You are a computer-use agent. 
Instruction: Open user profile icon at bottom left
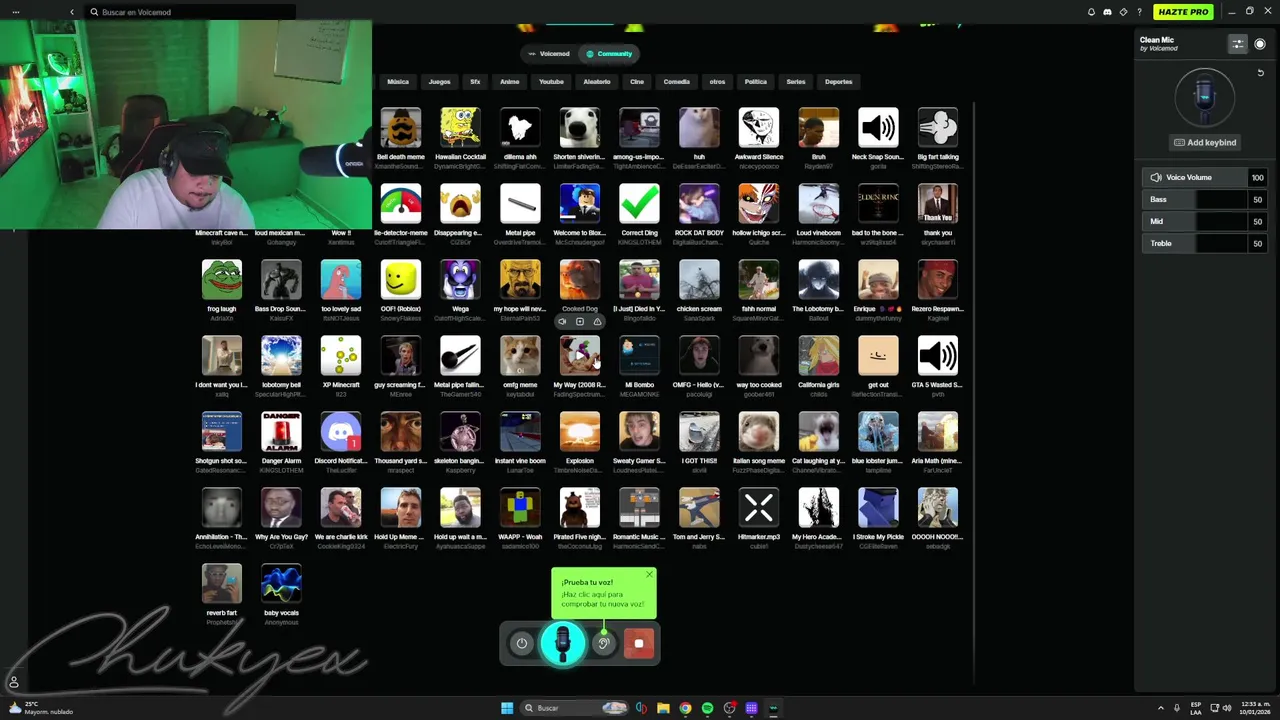point(14,682)
